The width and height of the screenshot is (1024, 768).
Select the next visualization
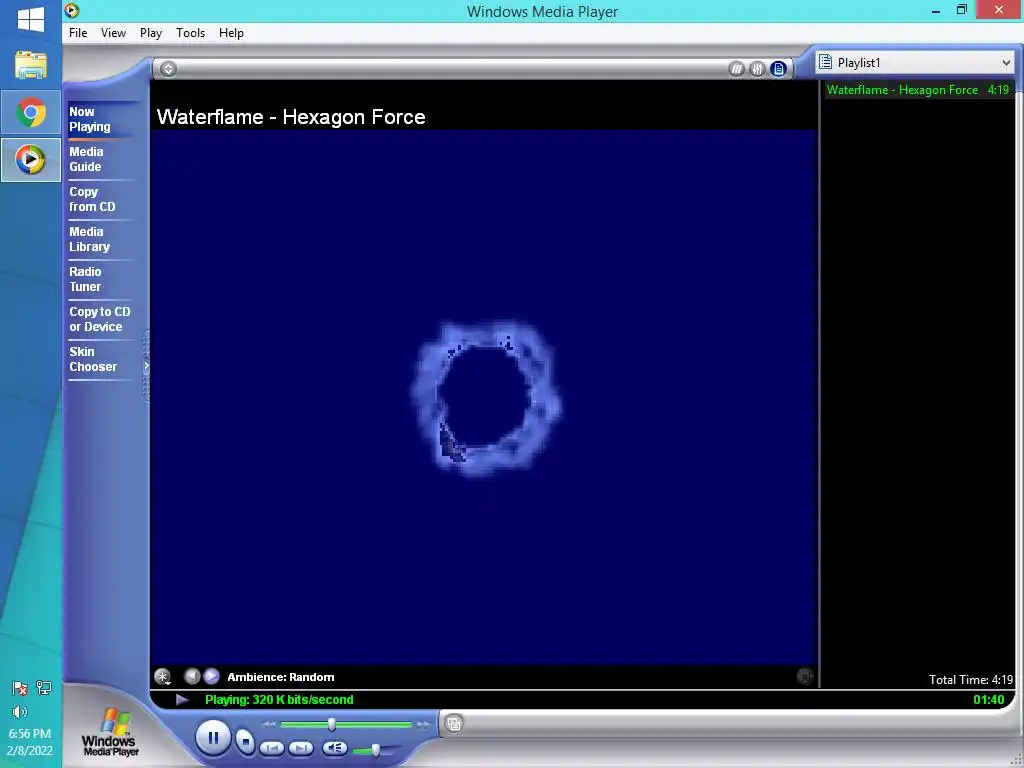tap(211, 677)
